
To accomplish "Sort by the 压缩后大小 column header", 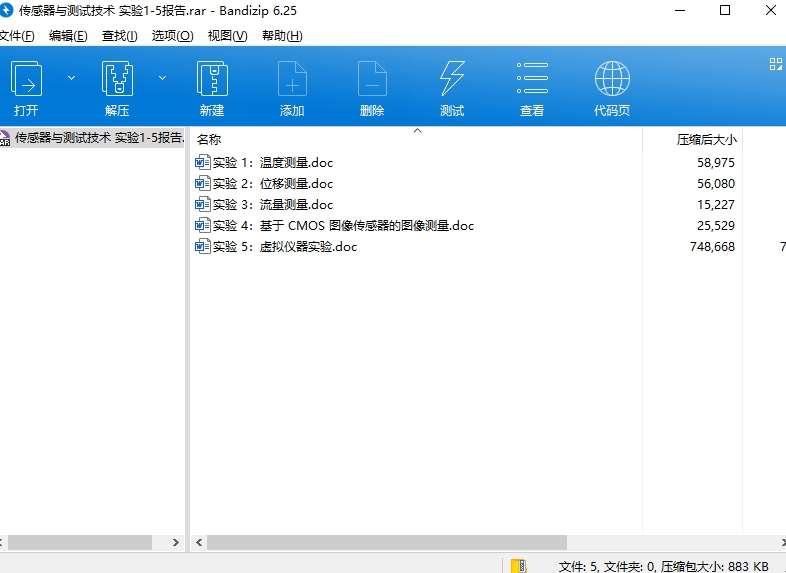I will (x=706, y=140).
